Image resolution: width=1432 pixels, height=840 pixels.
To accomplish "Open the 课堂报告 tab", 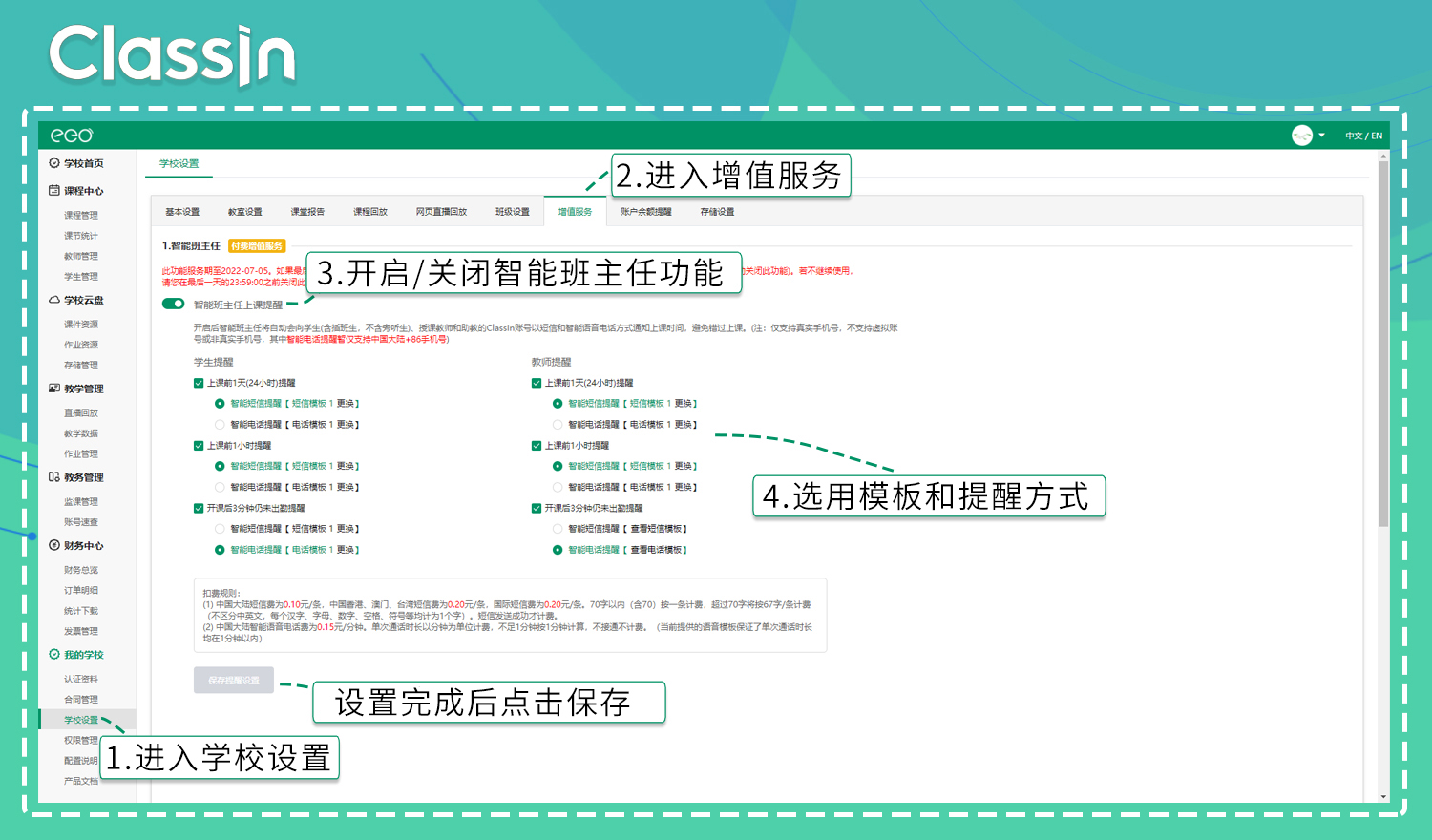I will tap(307, 212).
